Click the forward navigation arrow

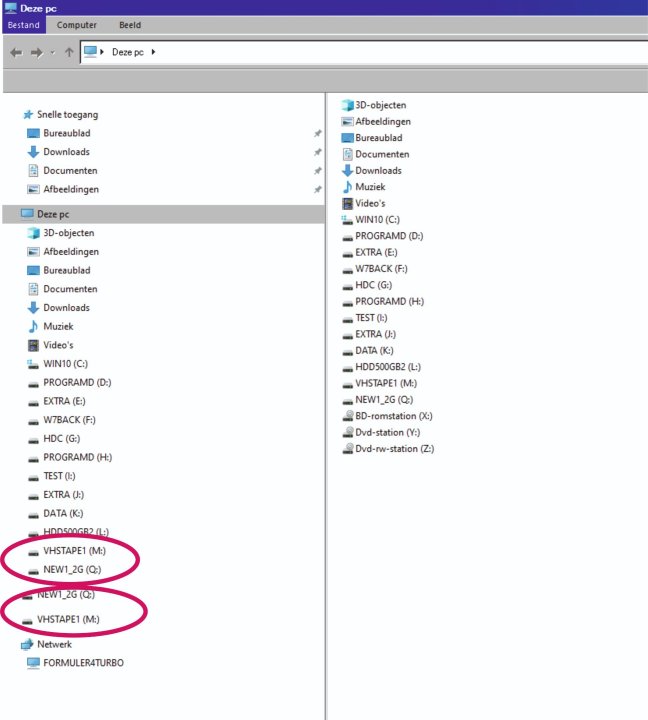click(37, 52)
